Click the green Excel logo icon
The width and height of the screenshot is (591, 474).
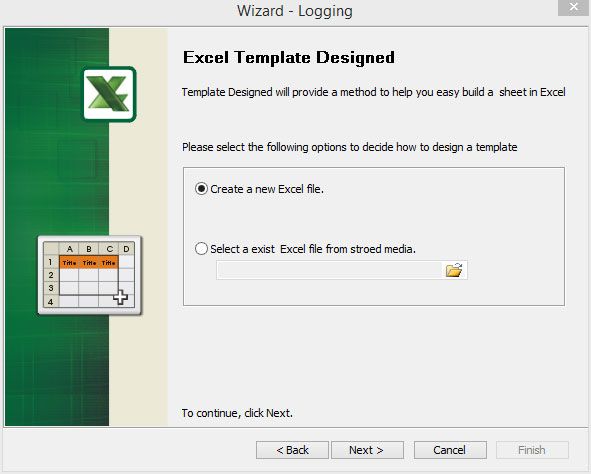pos(109,94)
